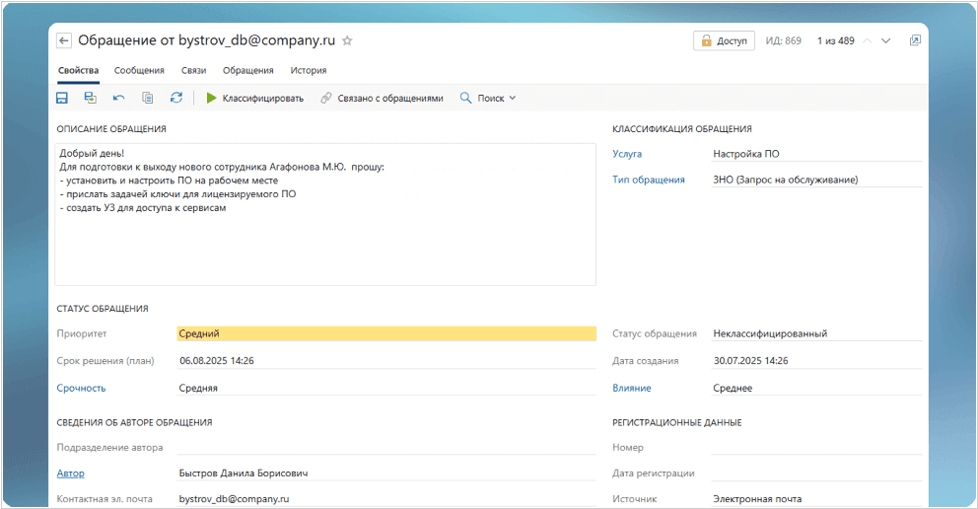Click the save and close icon

pyautogui.click(x=90, y=98)
